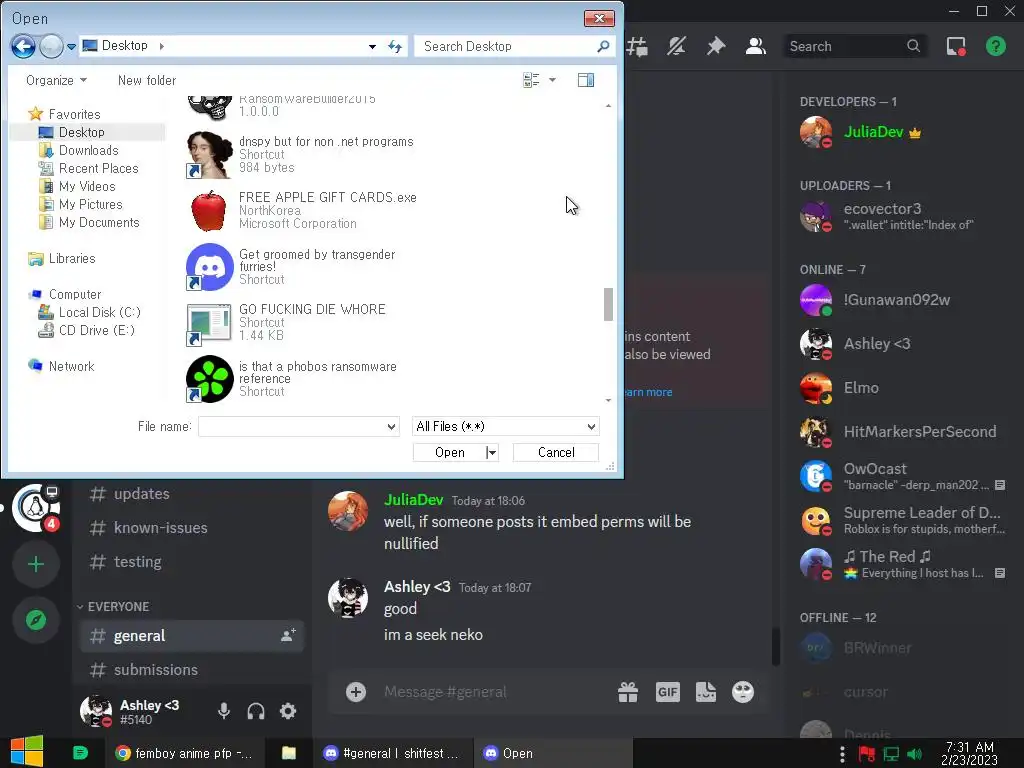Select Downloads in Favorites
Image resolution: width=1024 pixels, height=768 pixels.
[x=88, y=150]
